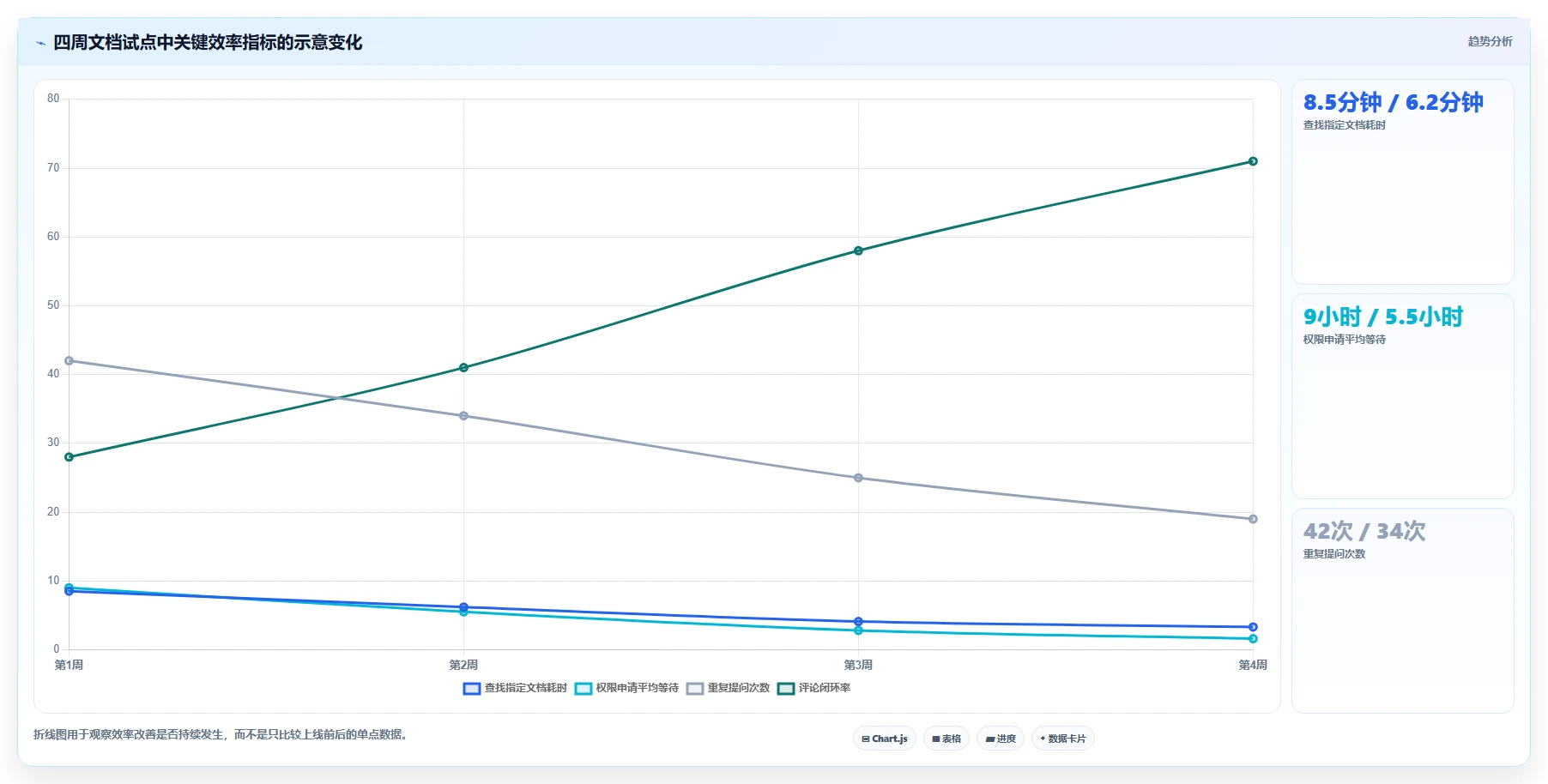Select the blue 查找指定文档耗时 point at 第2周

coord(463,606)
